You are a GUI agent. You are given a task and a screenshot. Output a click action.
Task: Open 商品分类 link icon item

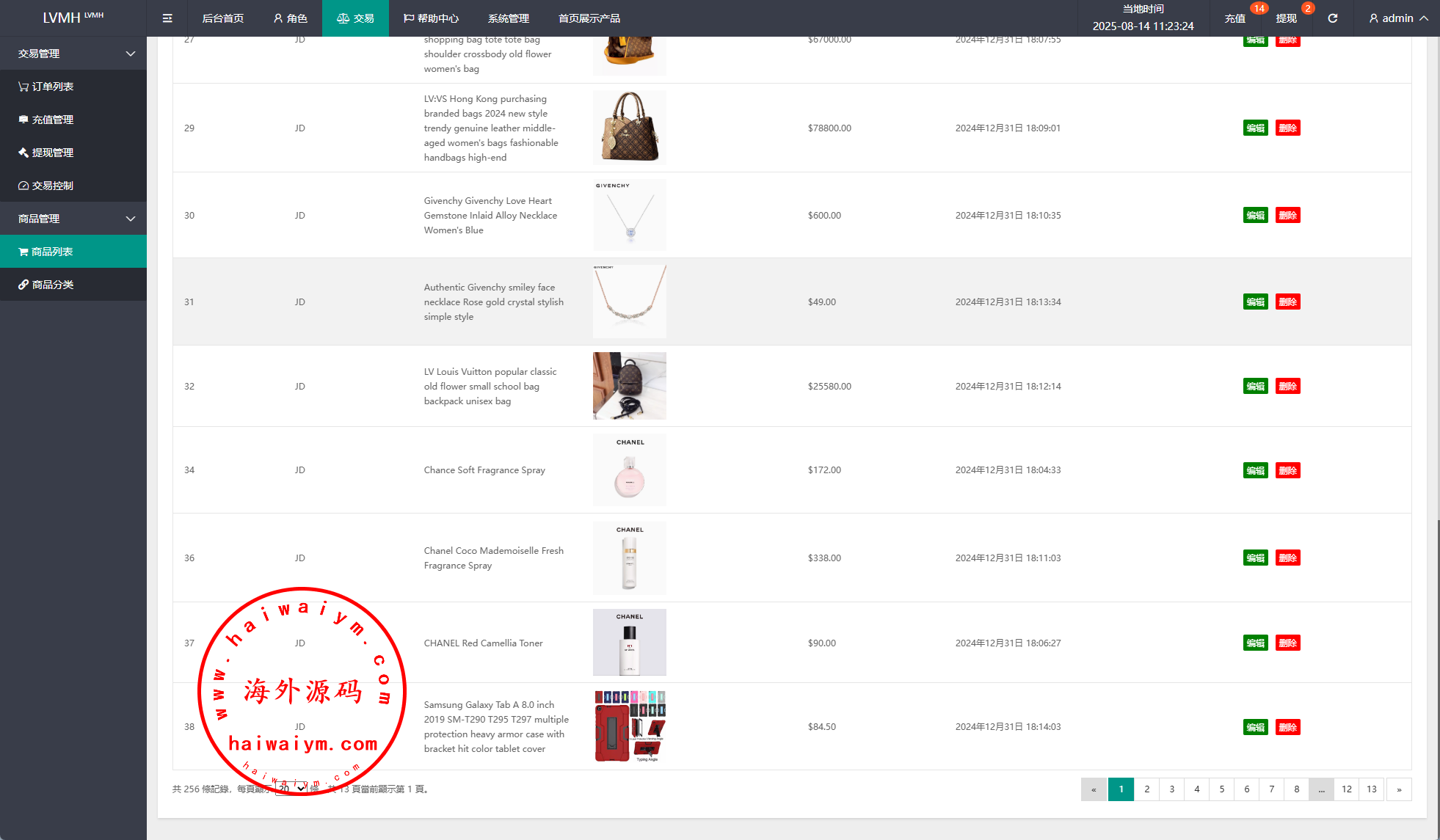46,285
